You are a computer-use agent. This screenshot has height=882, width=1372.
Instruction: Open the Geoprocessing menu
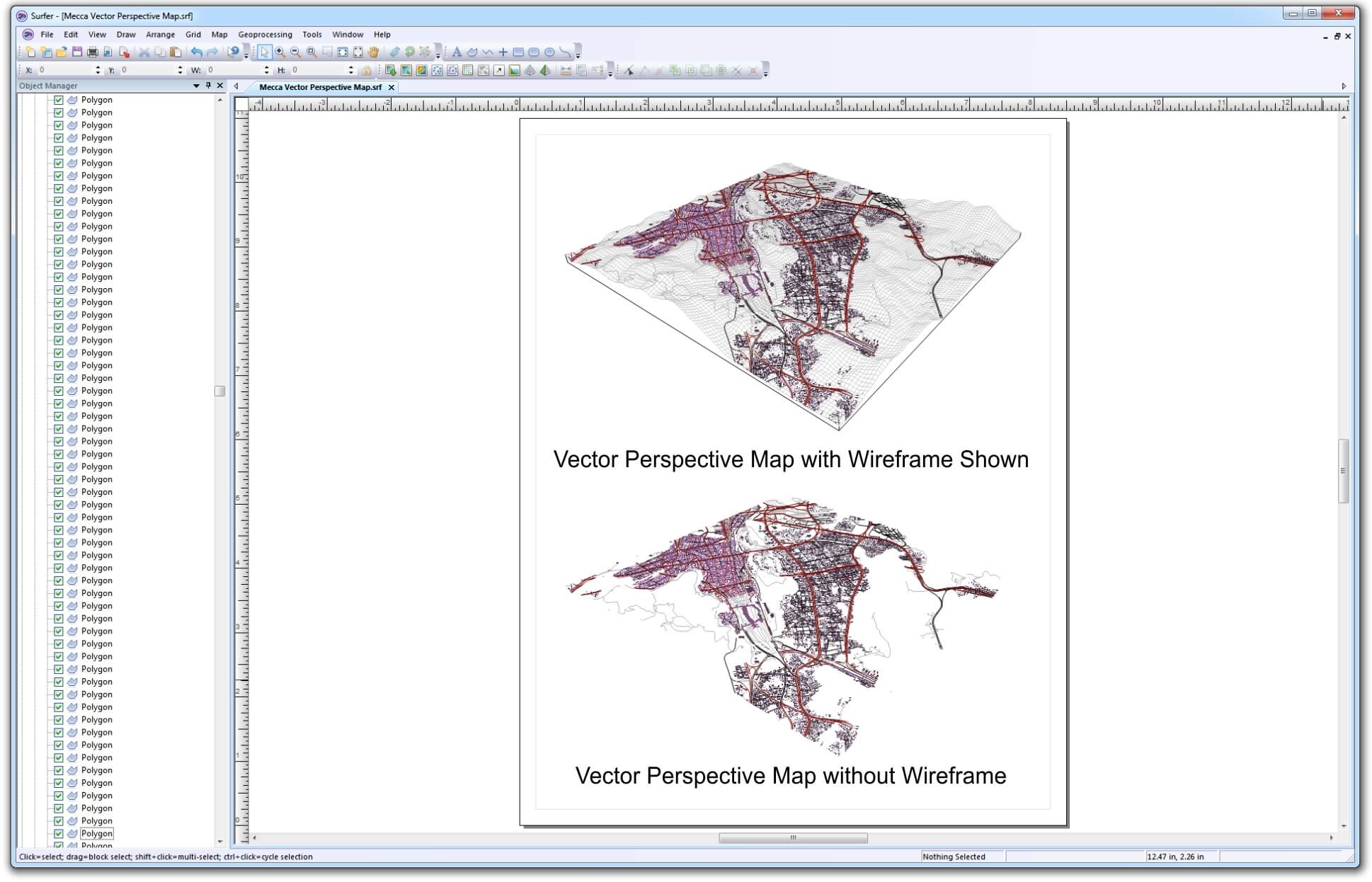pyautogui.click(x=265, y=34)
